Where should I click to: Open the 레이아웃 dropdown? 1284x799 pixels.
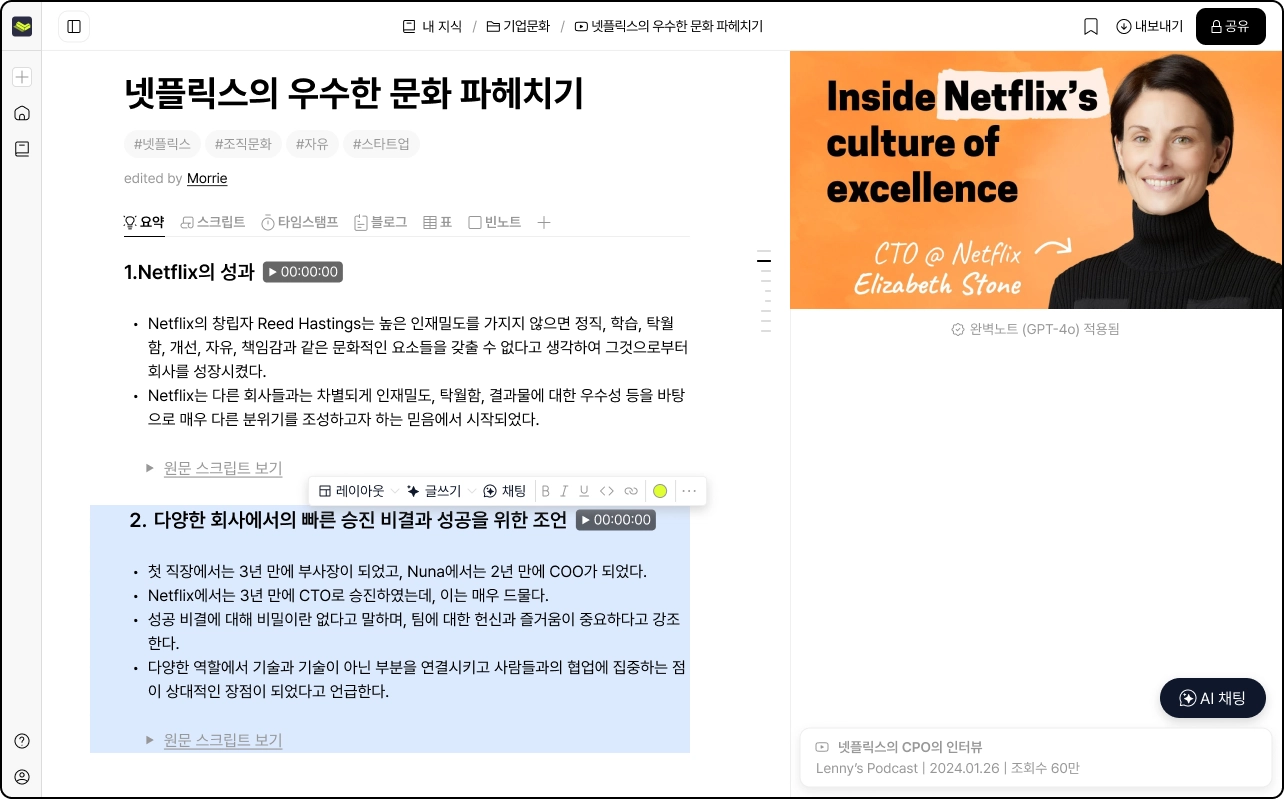tap(359, 491)
